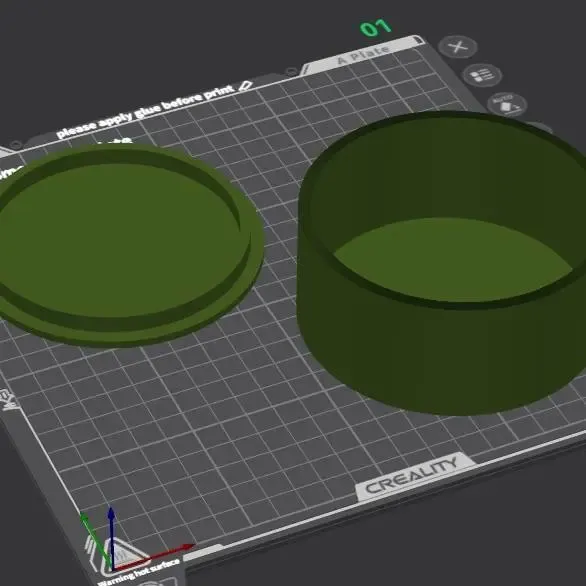Open the plate object list icon
This screenshot has height=586, width=586.
(482, 75)
